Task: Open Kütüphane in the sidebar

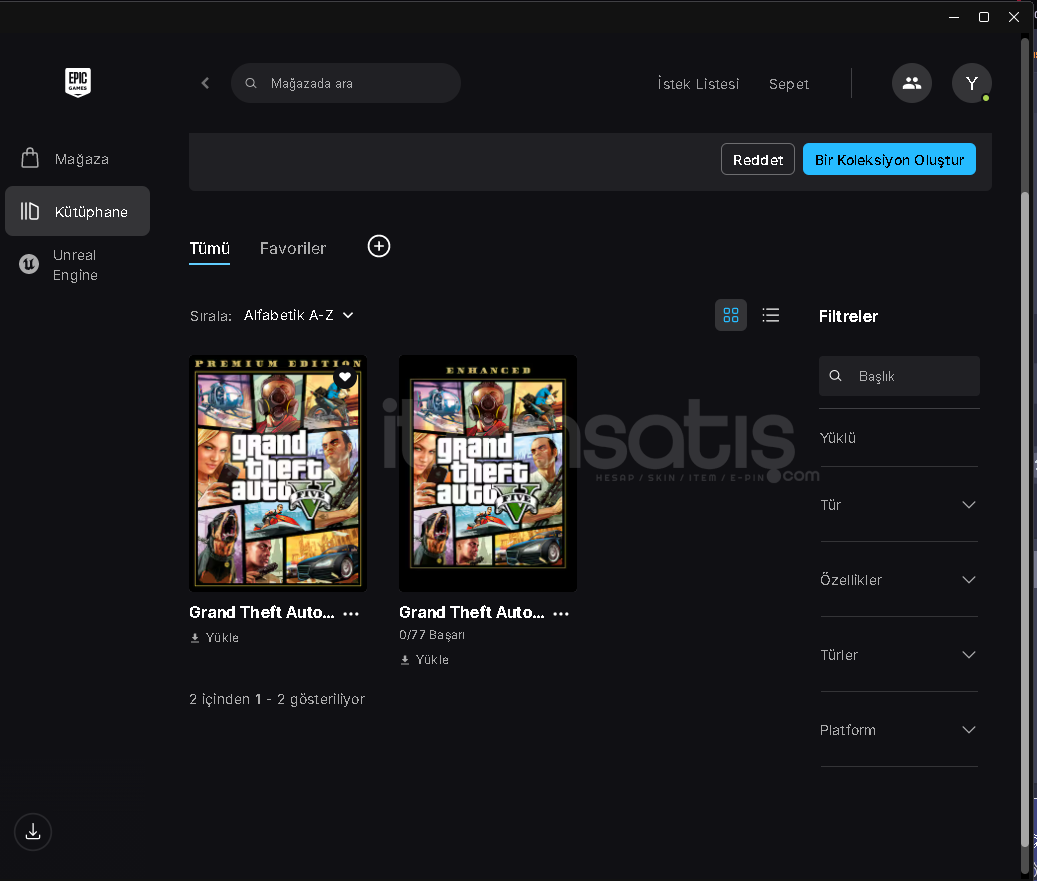Action: pos(77,211)
